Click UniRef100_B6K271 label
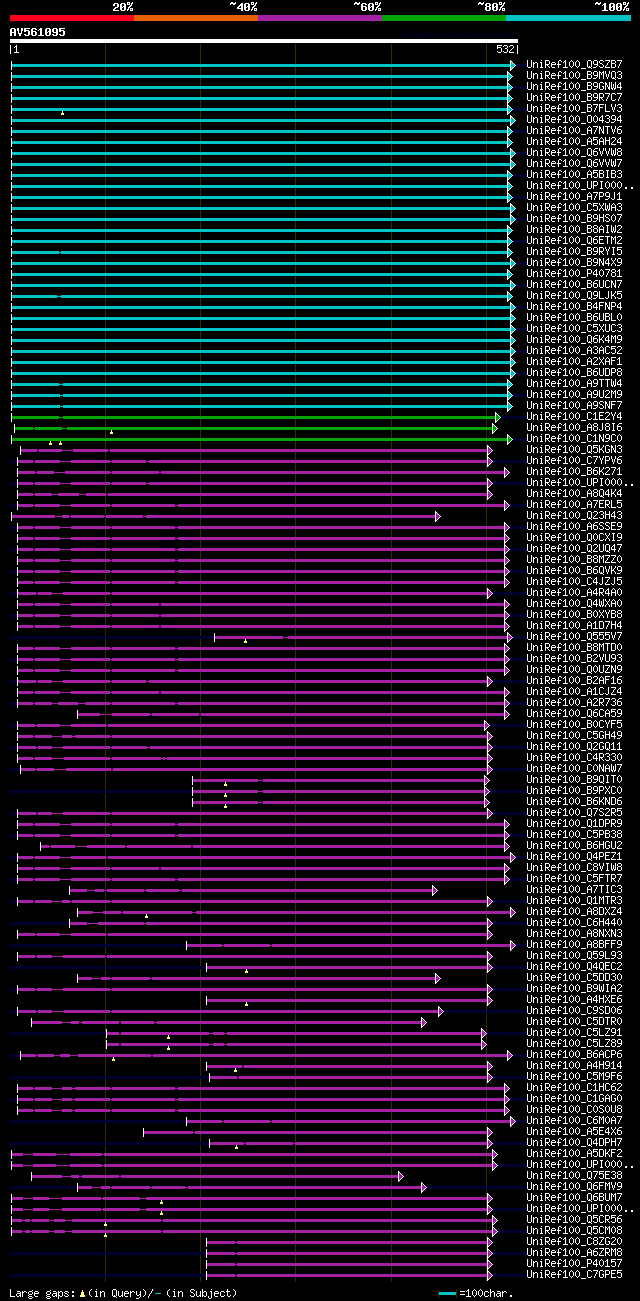This screenshot has height=1301, width=640. pyautogui.click(x=573, y=471)
